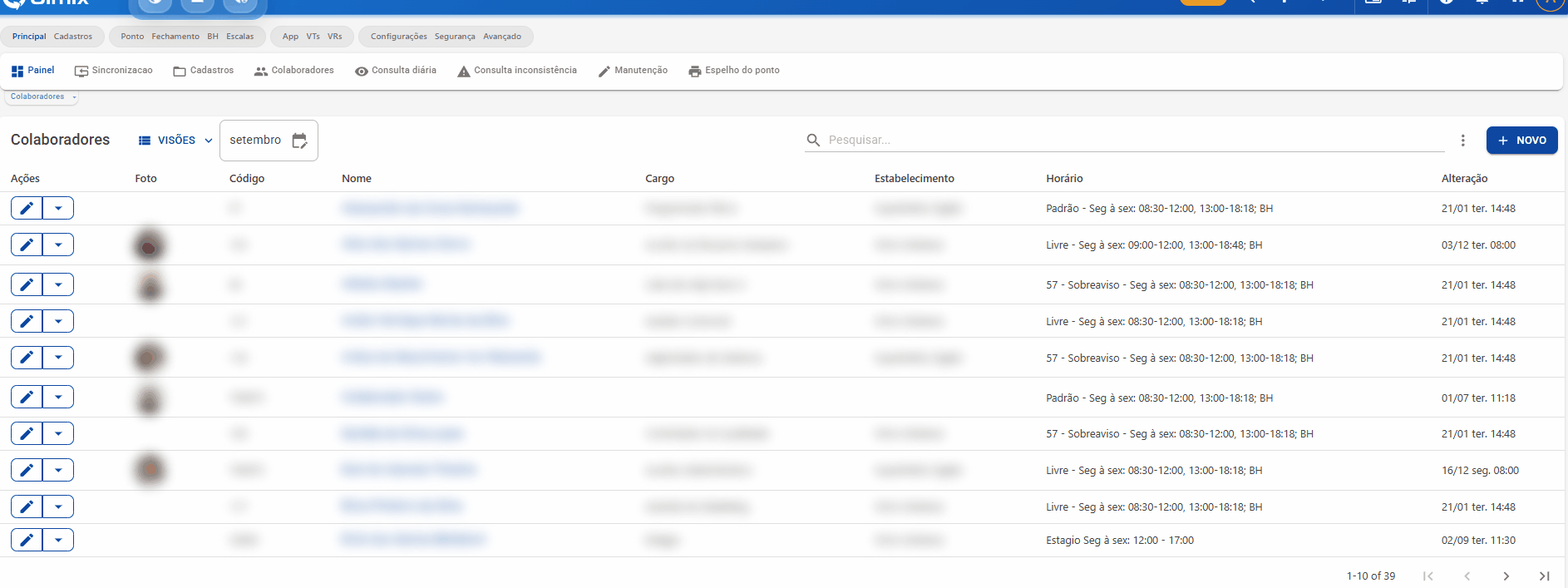Open the setembro month calendar picker
This screenshot has width=1568, height=588.
(269, 141)
